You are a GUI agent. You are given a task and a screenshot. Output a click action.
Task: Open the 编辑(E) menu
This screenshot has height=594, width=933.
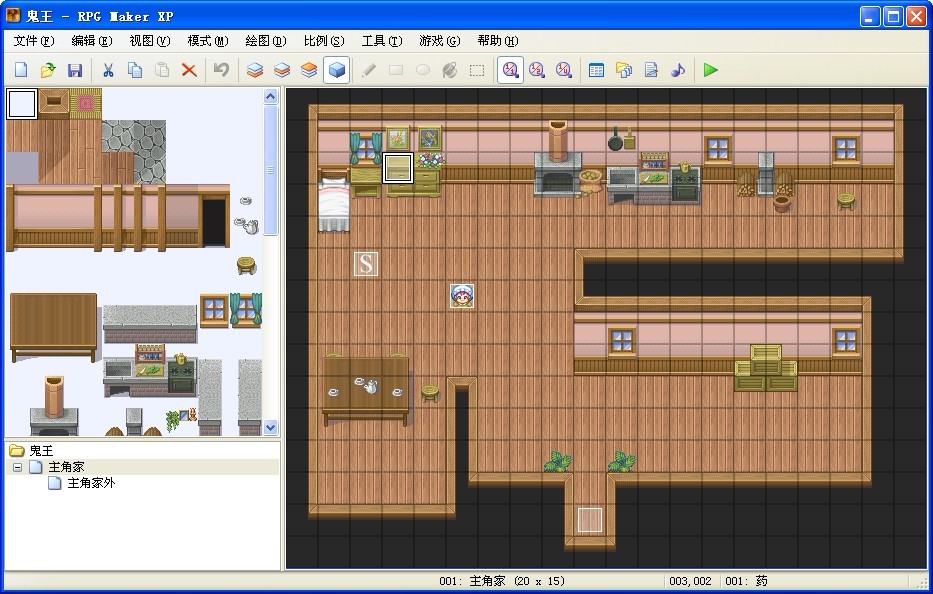coord(92,41)
